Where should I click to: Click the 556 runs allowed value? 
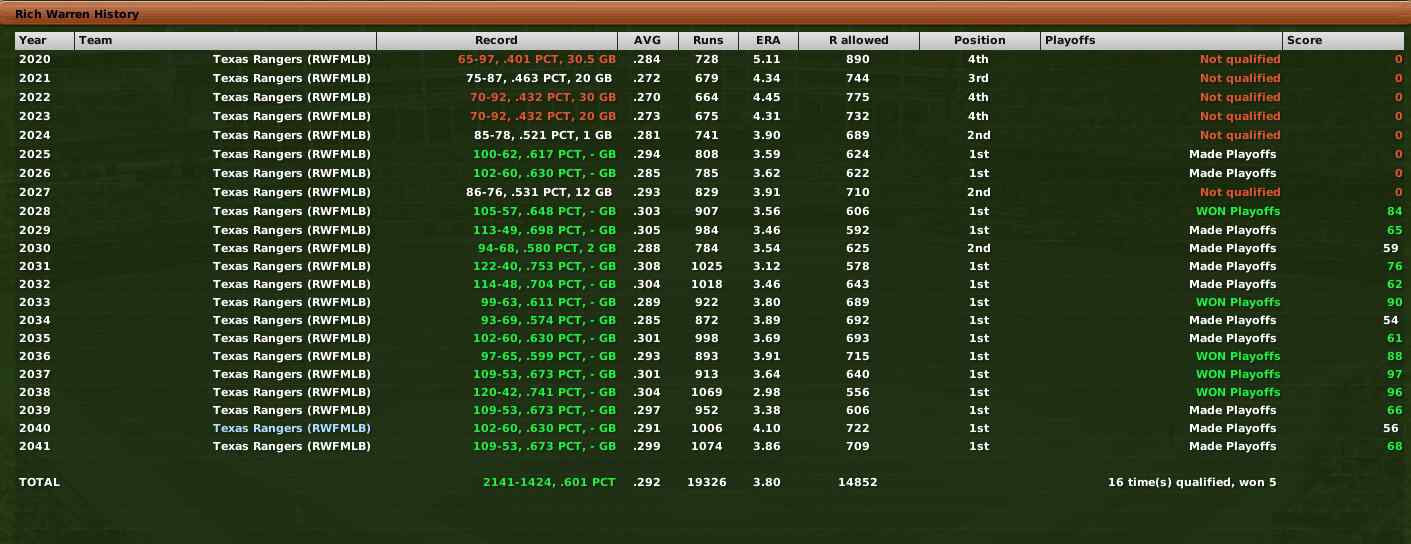(x=858, y=392)
